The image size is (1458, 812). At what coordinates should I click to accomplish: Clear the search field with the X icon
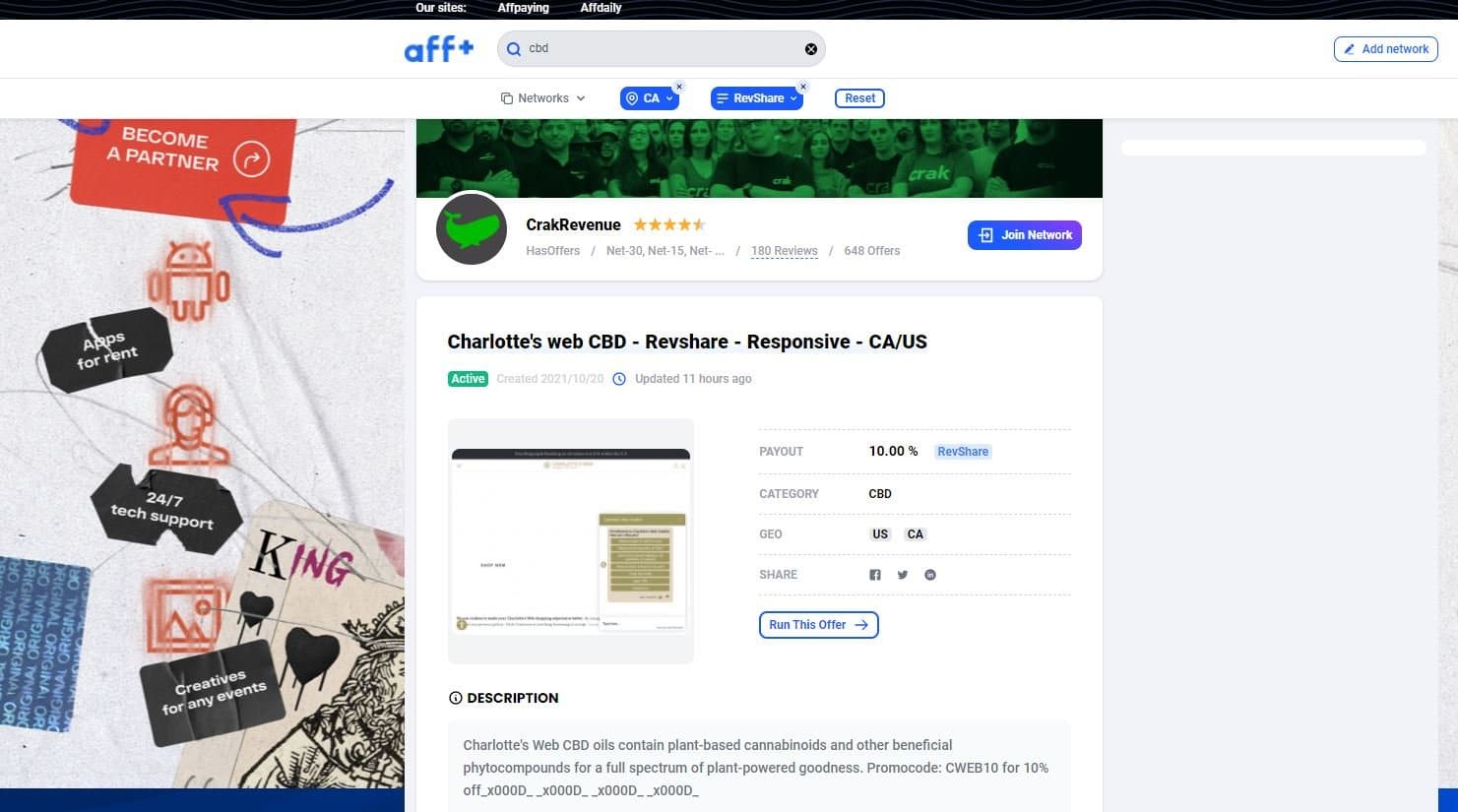(811, 49)
